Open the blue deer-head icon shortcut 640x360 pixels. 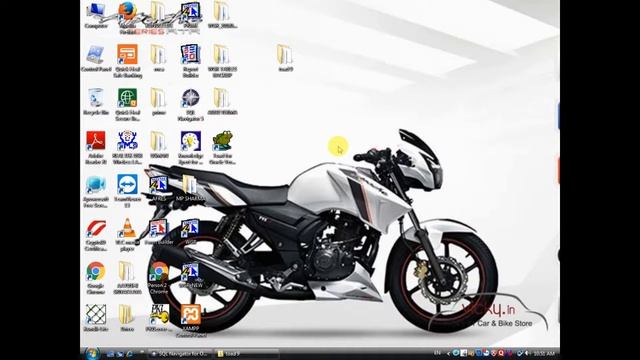(x=127, y=148)
